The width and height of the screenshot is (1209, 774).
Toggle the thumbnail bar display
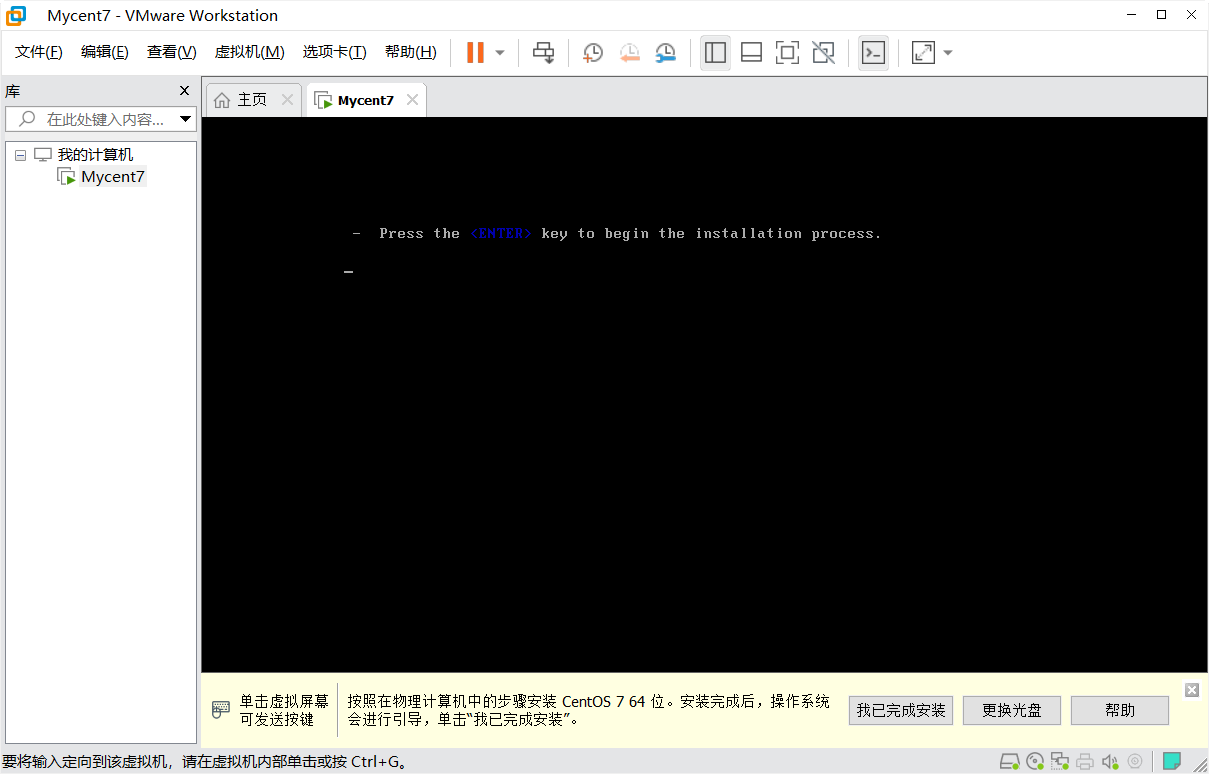coord(751,52)
